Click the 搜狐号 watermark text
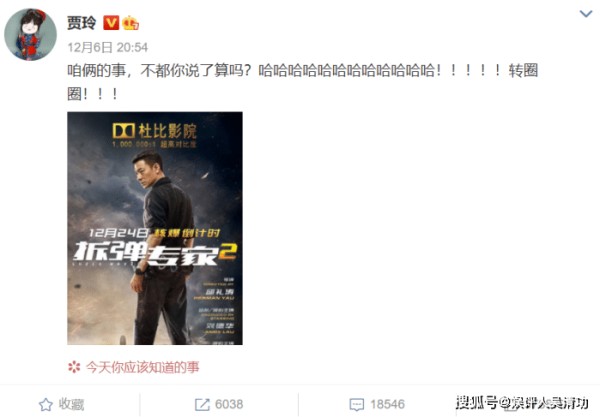The height and width of the screenshot is (417, 600). (477, 402)
